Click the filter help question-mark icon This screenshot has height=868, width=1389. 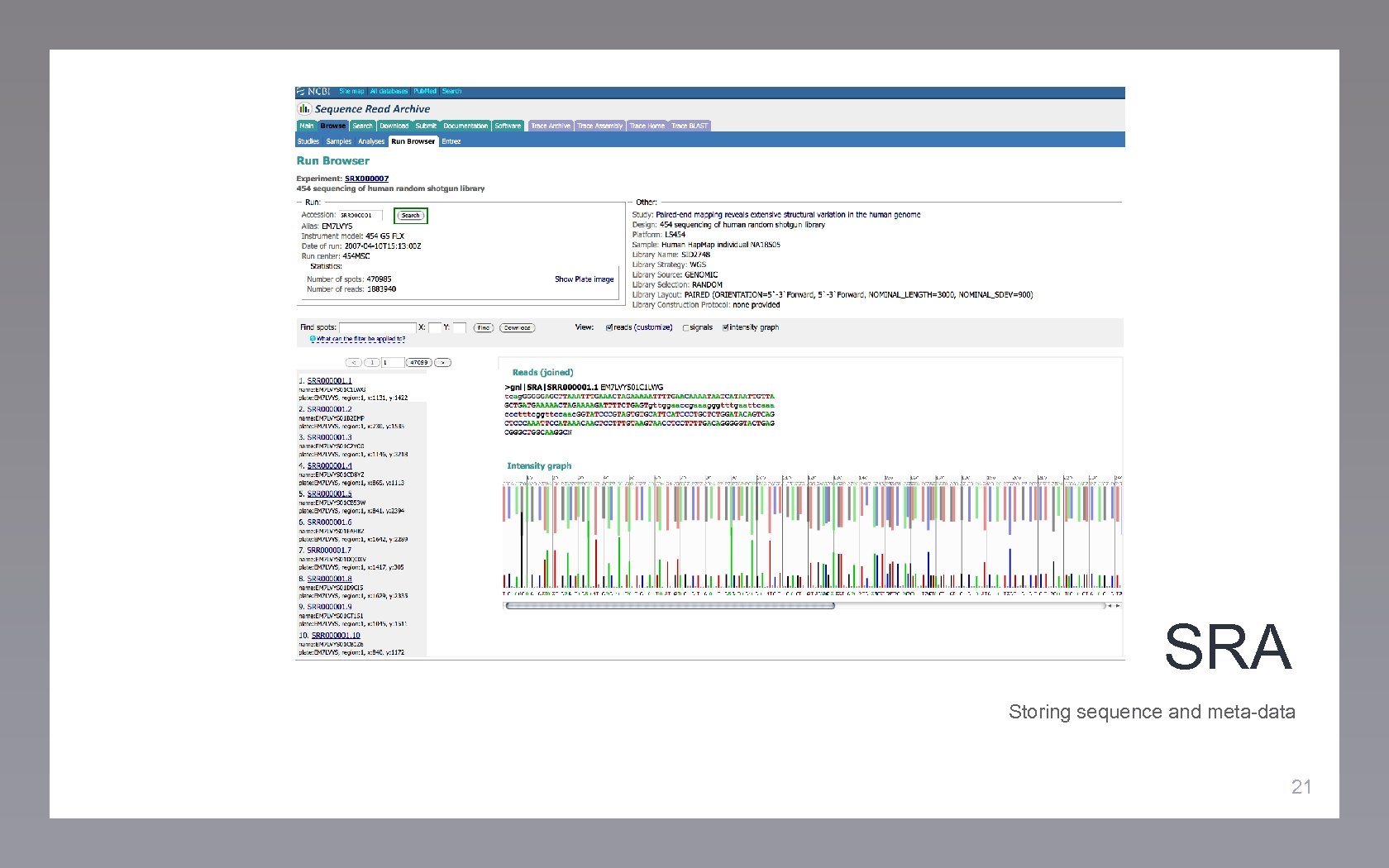(x=313, y=340)
